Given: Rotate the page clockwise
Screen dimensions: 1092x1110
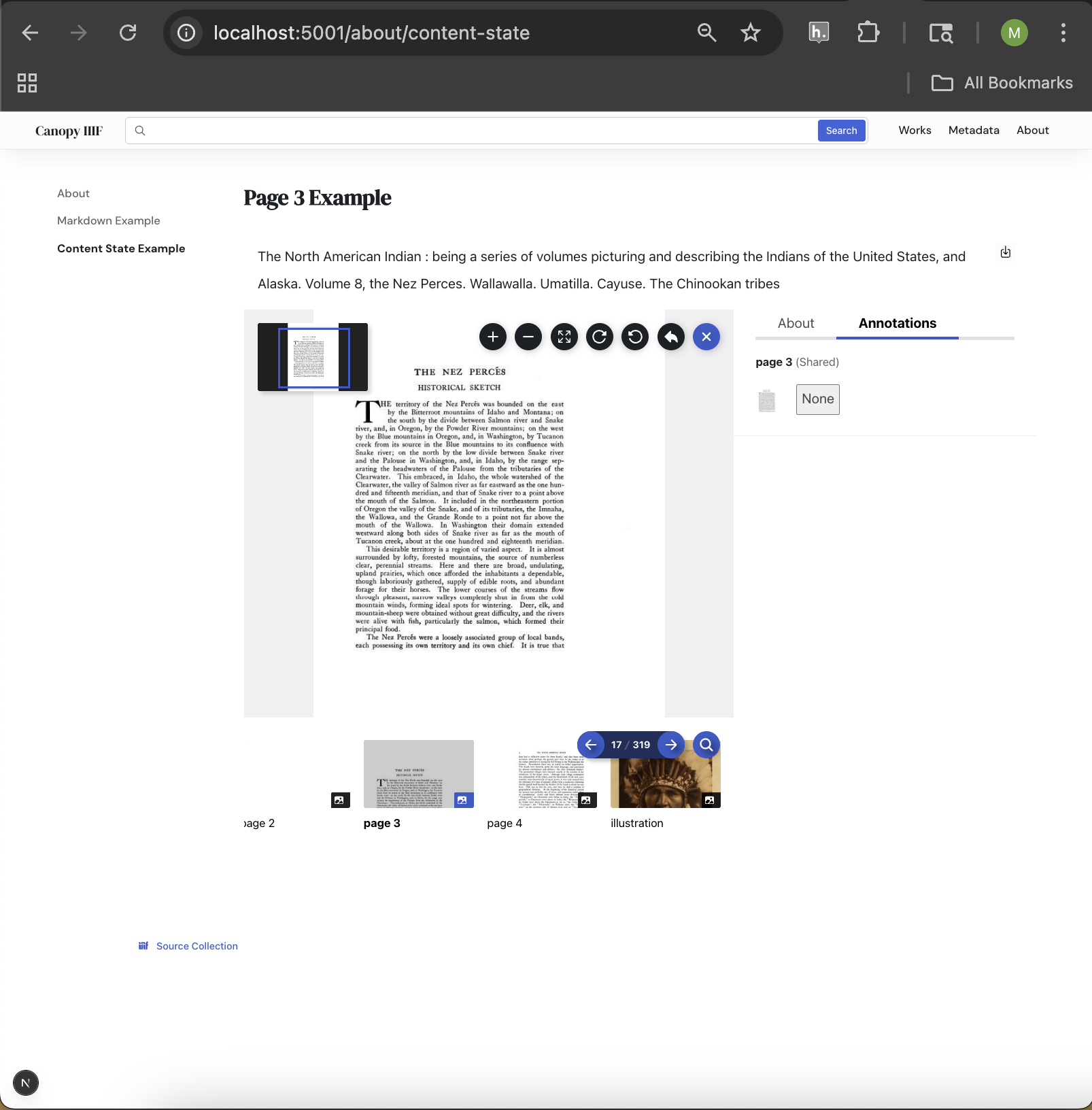Looking at the screenshot, I should point(600,337).
